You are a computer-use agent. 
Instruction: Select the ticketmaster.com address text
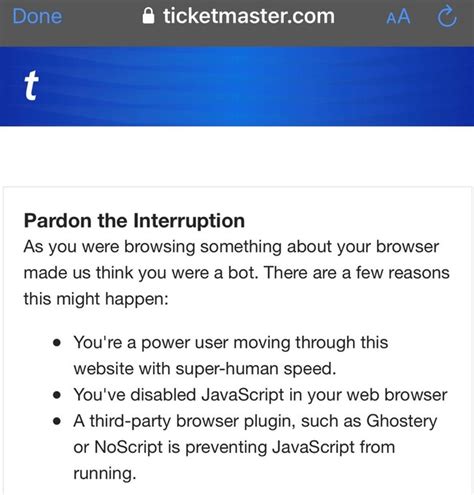tap(249, 16)
